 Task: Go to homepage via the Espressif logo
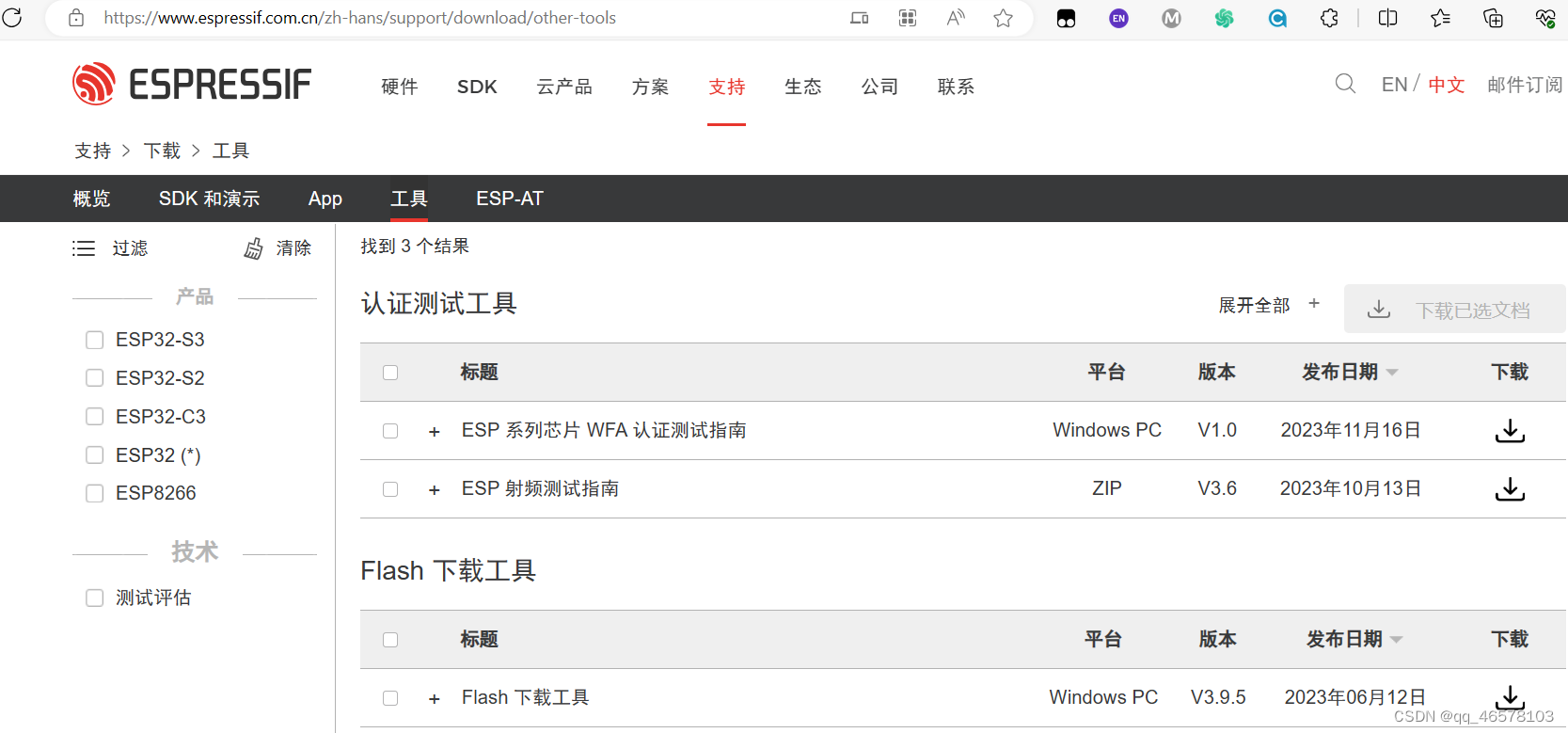192,85
